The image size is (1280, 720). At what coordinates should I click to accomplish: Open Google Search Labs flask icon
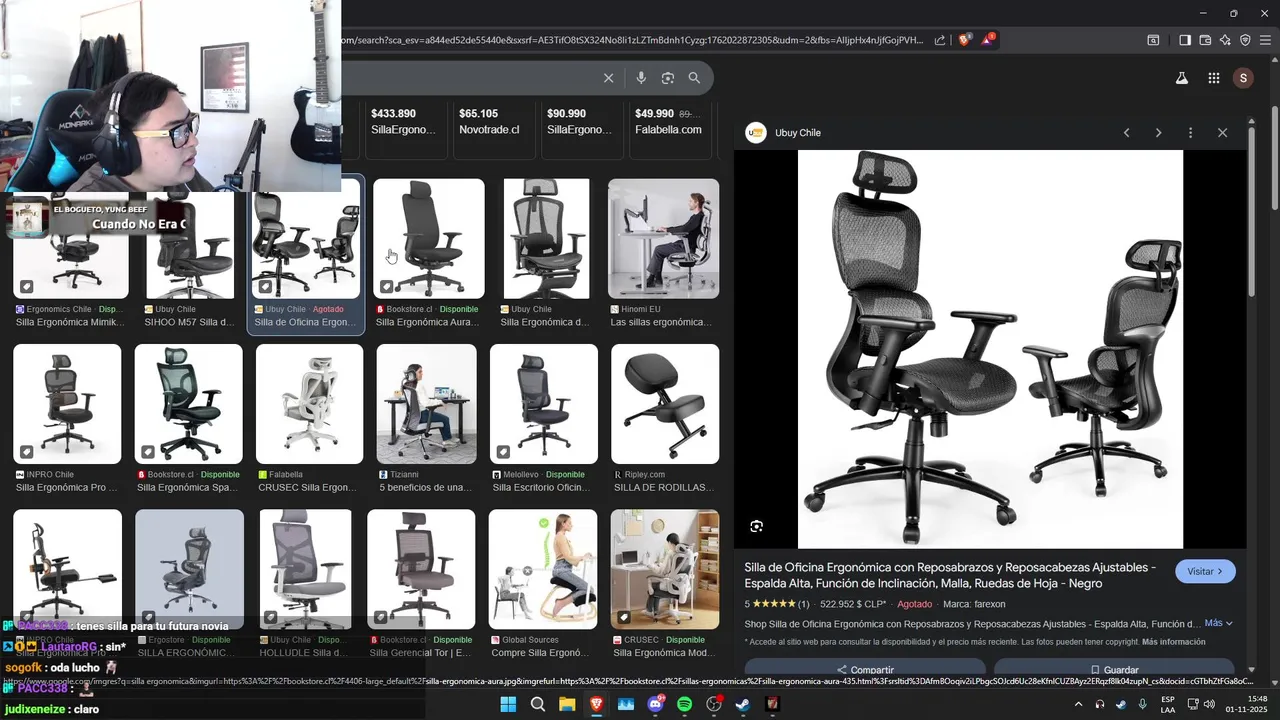[1182, 78]
